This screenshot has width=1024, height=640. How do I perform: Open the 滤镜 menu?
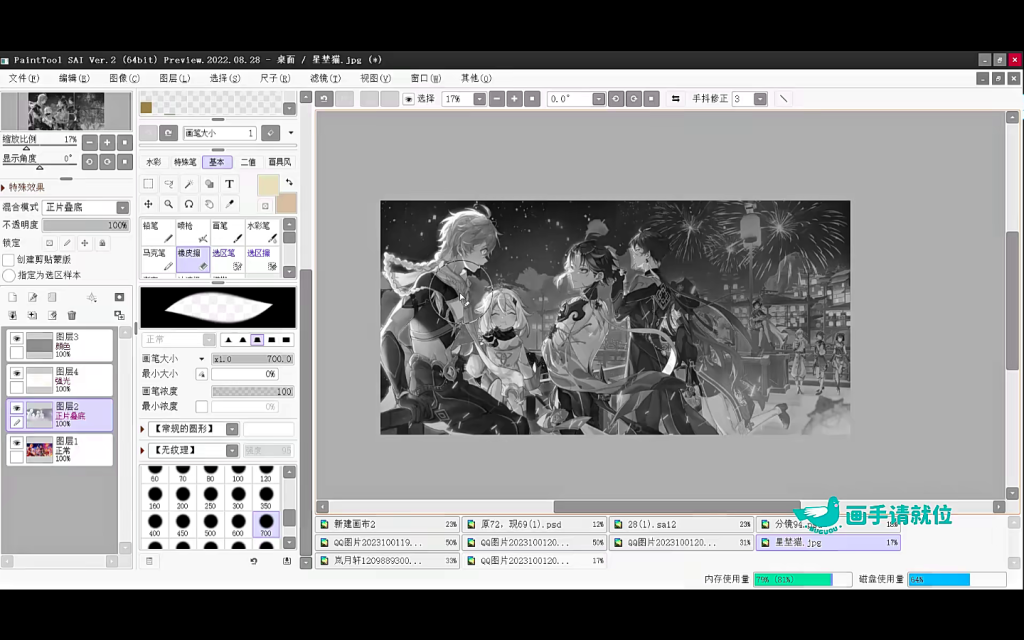(324, 78)
